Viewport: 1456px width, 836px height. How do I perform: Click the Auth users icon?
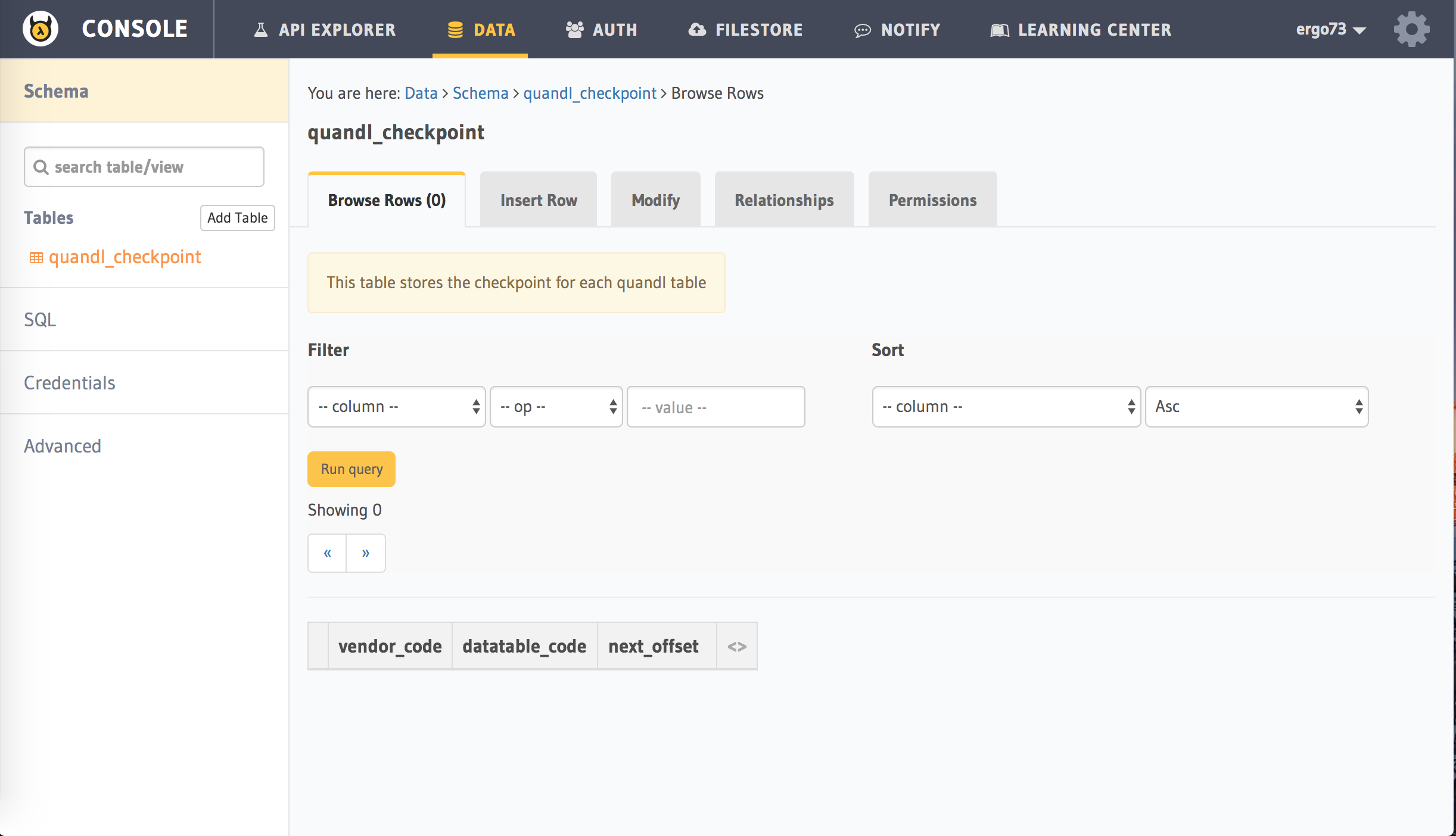coord(574,30)
